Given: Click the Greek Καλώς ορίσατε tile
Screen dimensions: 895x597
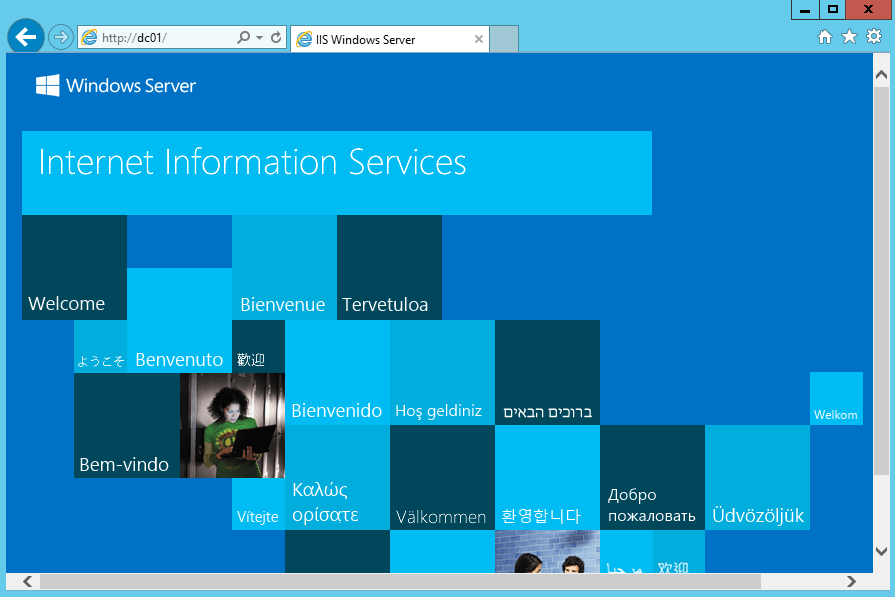Looking at the screenshot, I should [337, 477].
